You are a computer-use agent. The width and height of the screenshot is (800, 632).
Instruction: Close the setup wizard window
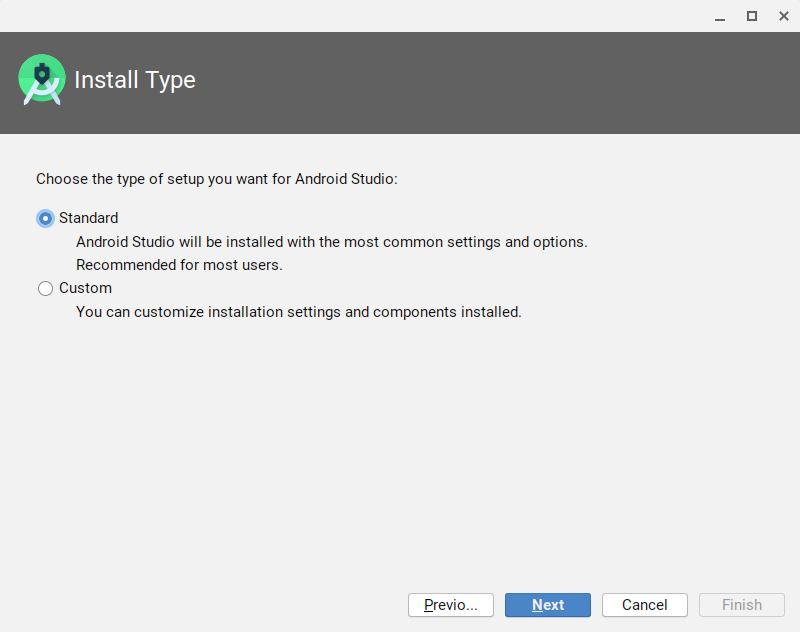784,17
